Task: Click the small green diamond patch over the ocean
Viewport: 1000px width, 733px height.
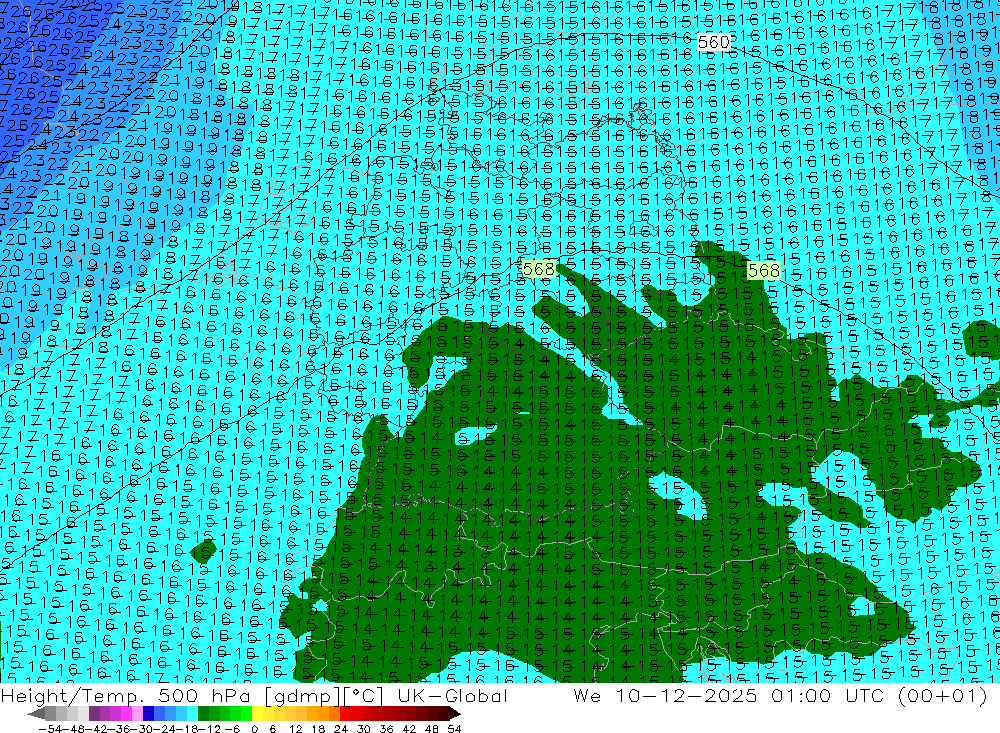Action: tap(203, 551)
